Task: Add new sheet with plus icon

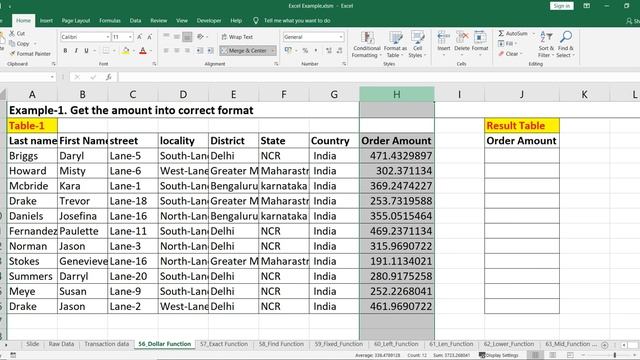Action: click(604, 345)
